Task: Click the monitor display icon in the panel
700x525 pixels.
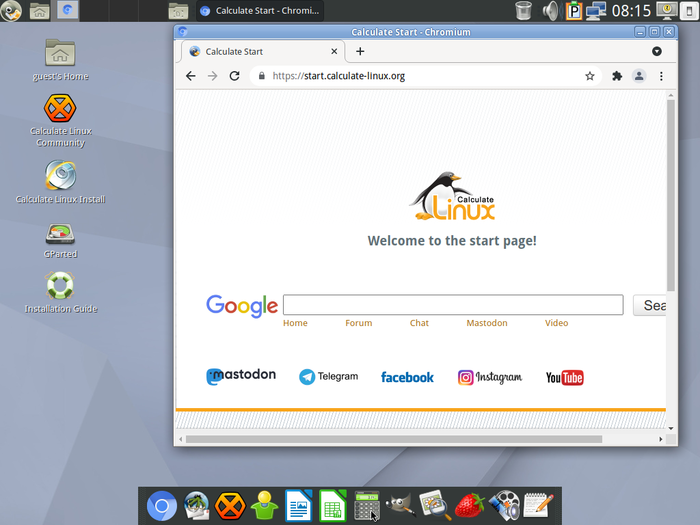Action: [x=667, y=11]
